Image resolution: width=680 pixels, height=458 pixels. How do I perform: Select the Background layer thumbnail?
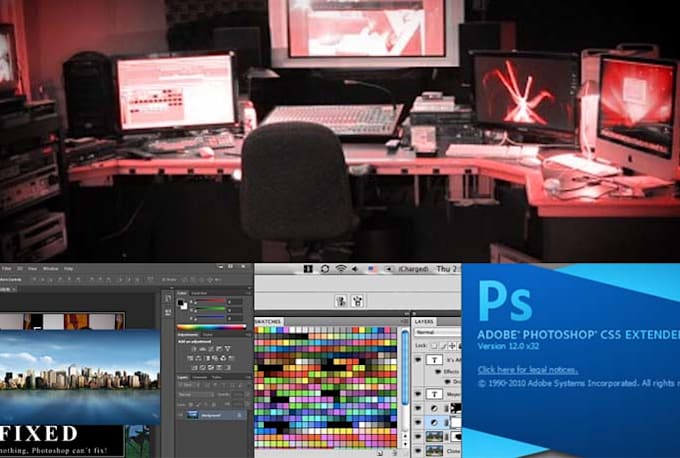(192, 415)
